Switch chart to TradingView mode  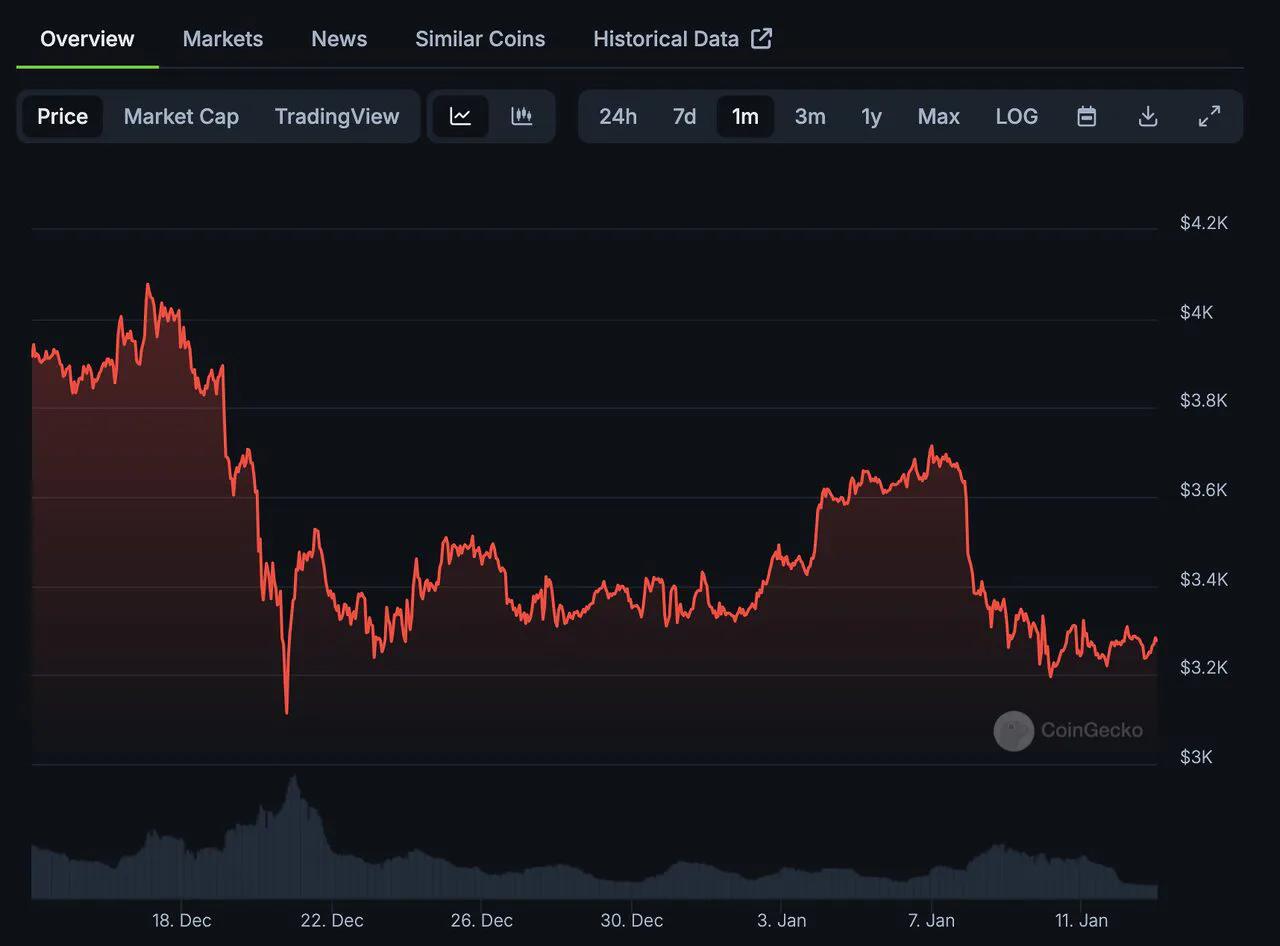[337, 116]
